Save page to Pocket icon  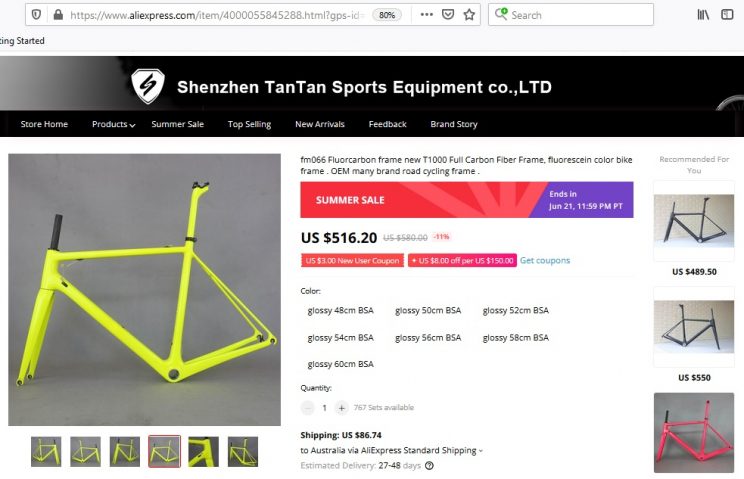[x=448, y=15]
